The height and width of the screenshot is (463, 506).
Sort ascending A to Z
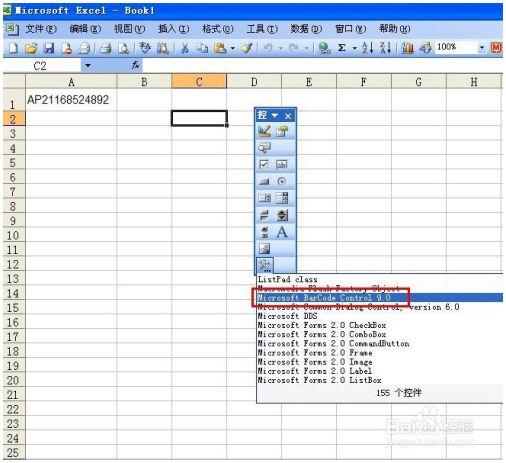click(368, 48)
